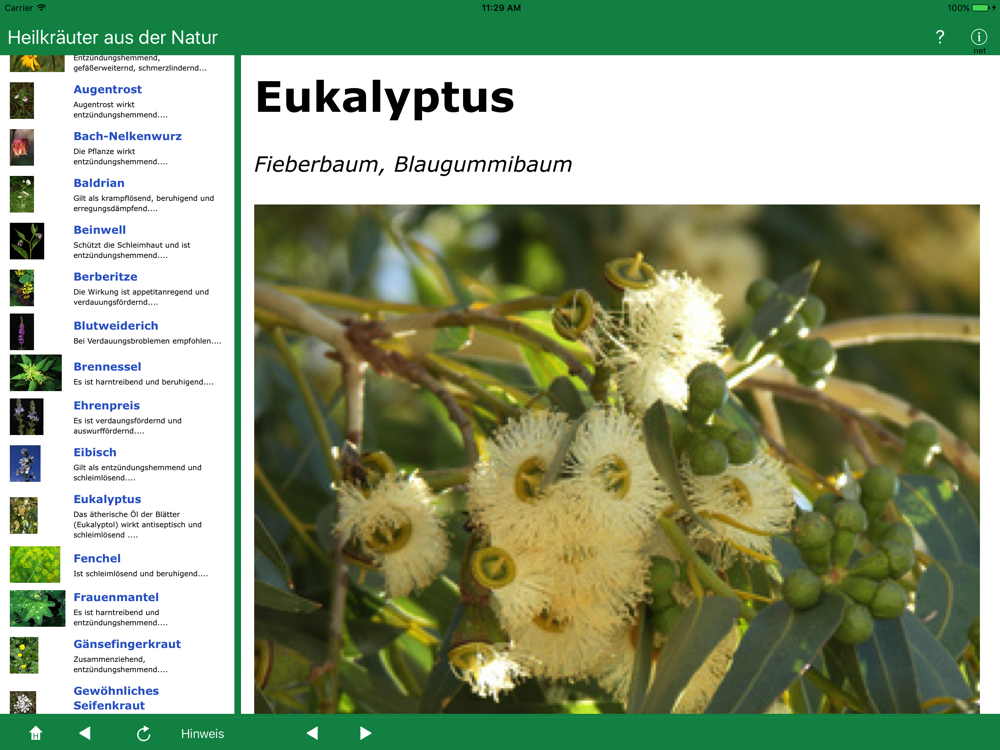Tap the Frauenmantel leaf thumbnail
Screen dimensions: 1000x750
click(x=37, y=608)
